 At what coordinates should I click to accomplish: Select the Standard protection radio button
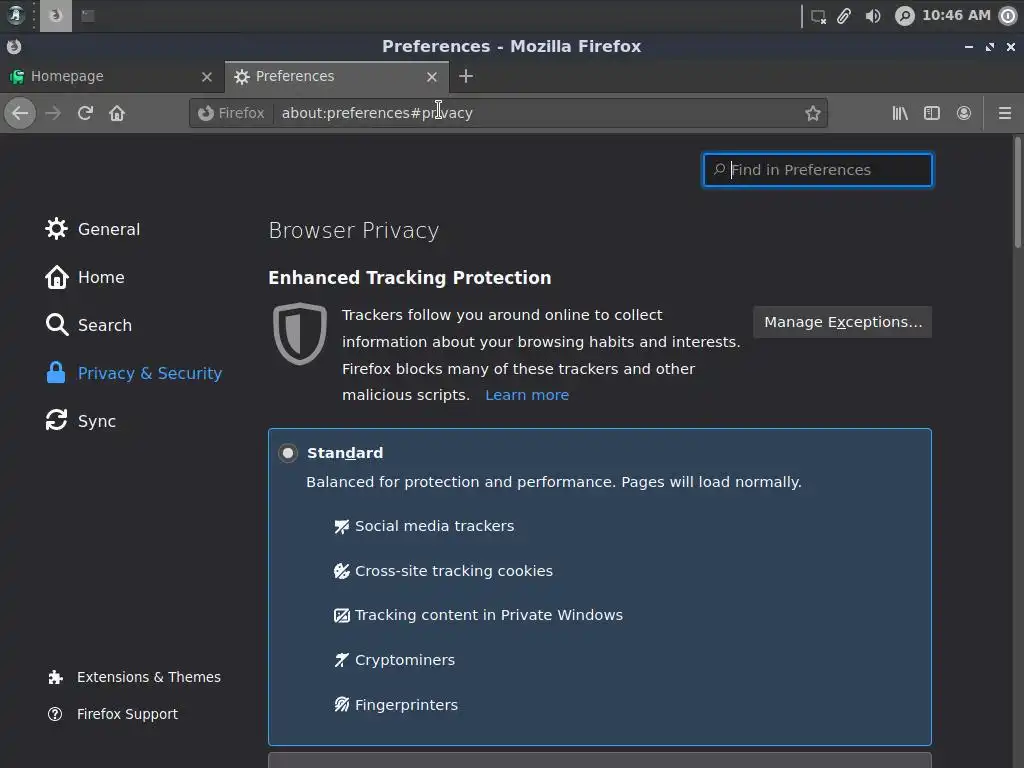pos(288,453)
